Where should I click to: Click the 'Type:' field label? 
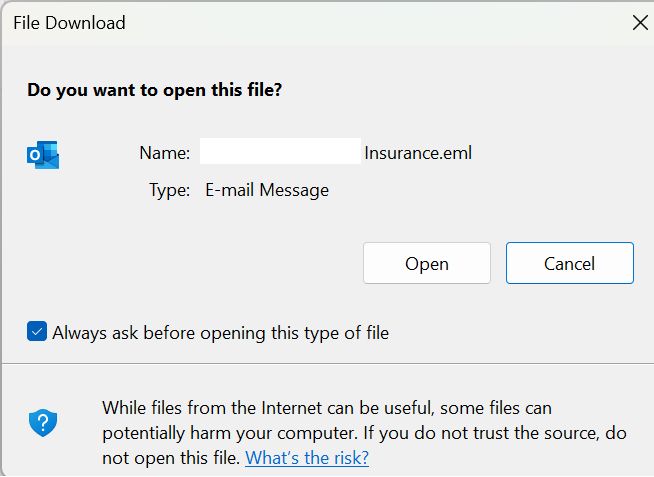coord(170,191)
